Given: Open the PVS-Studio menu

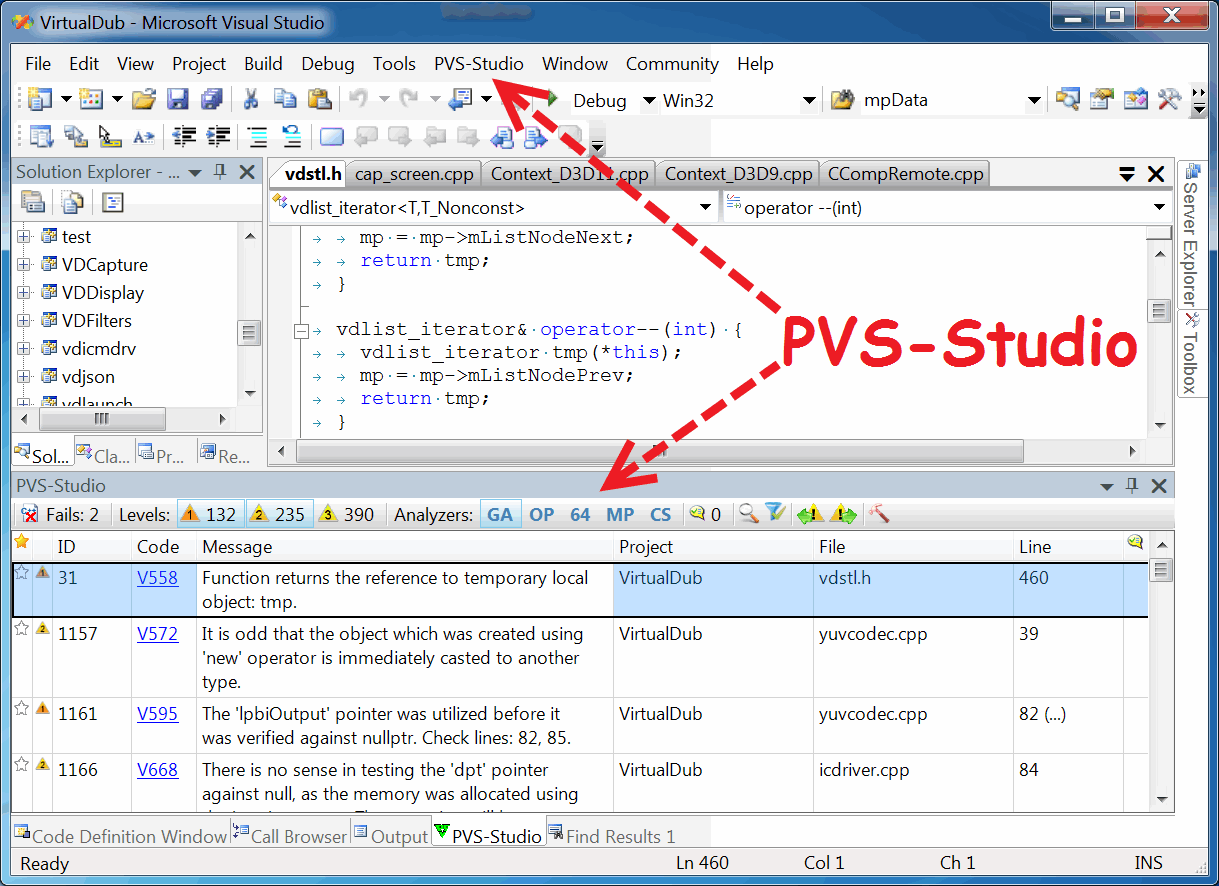Looking at the screenshot, I should (478, 64).
